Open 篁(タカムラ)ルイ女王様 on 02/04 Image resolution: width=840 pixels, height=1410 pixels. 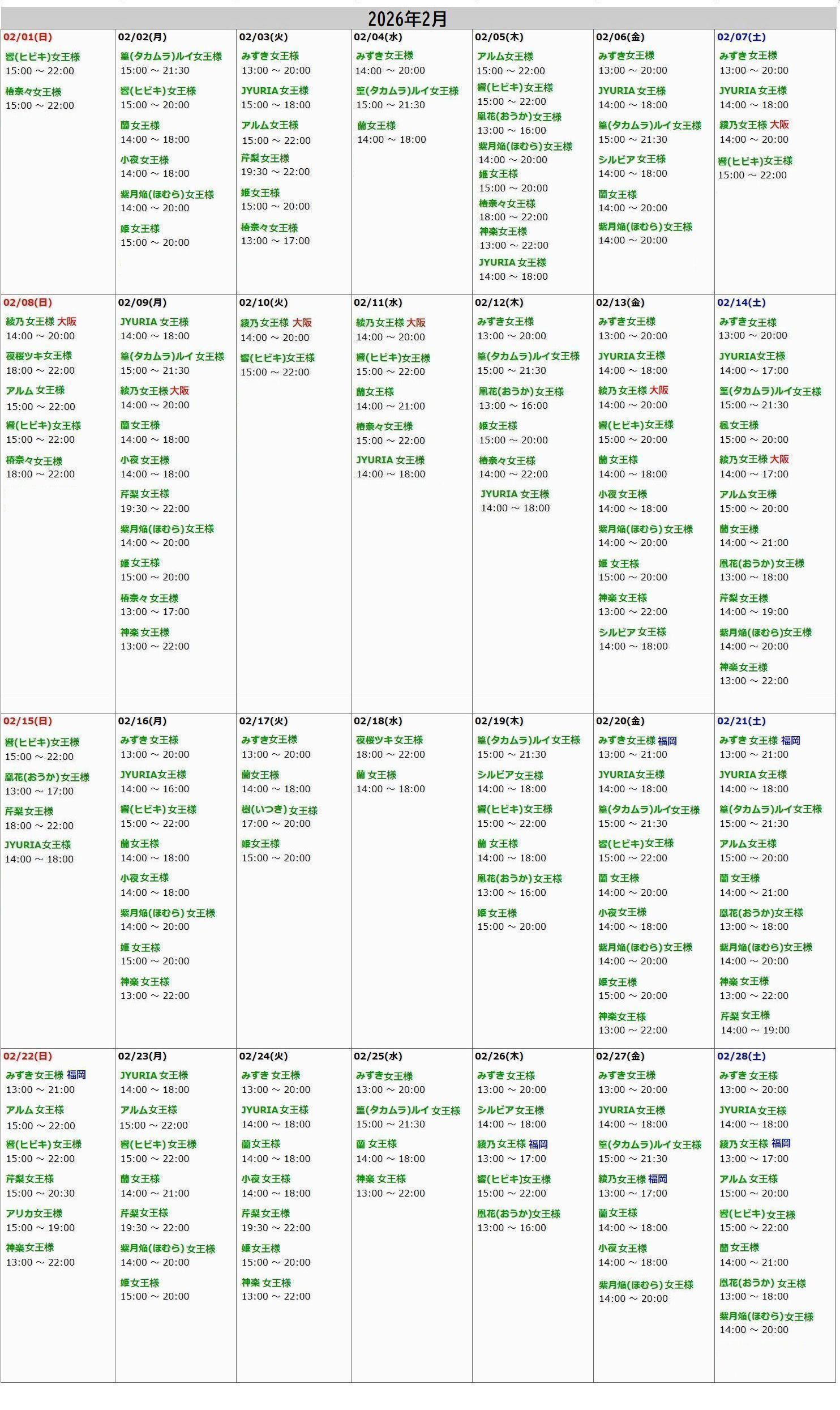pyautogui.click(x=407, y=91)
